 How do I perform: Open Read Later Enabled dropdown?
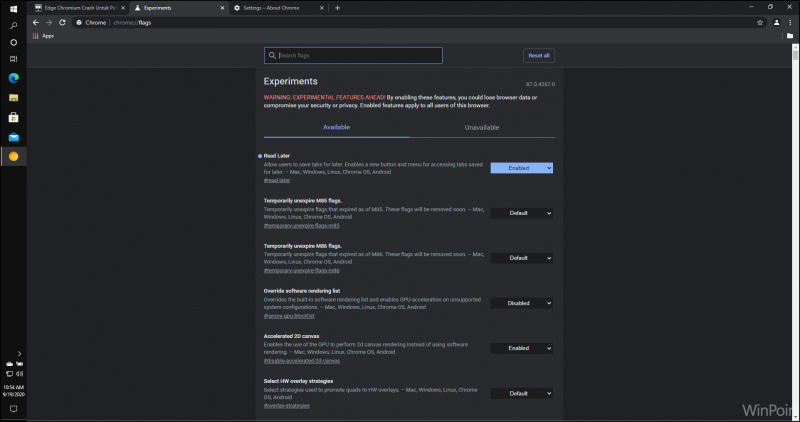click(x=521, y=168)
